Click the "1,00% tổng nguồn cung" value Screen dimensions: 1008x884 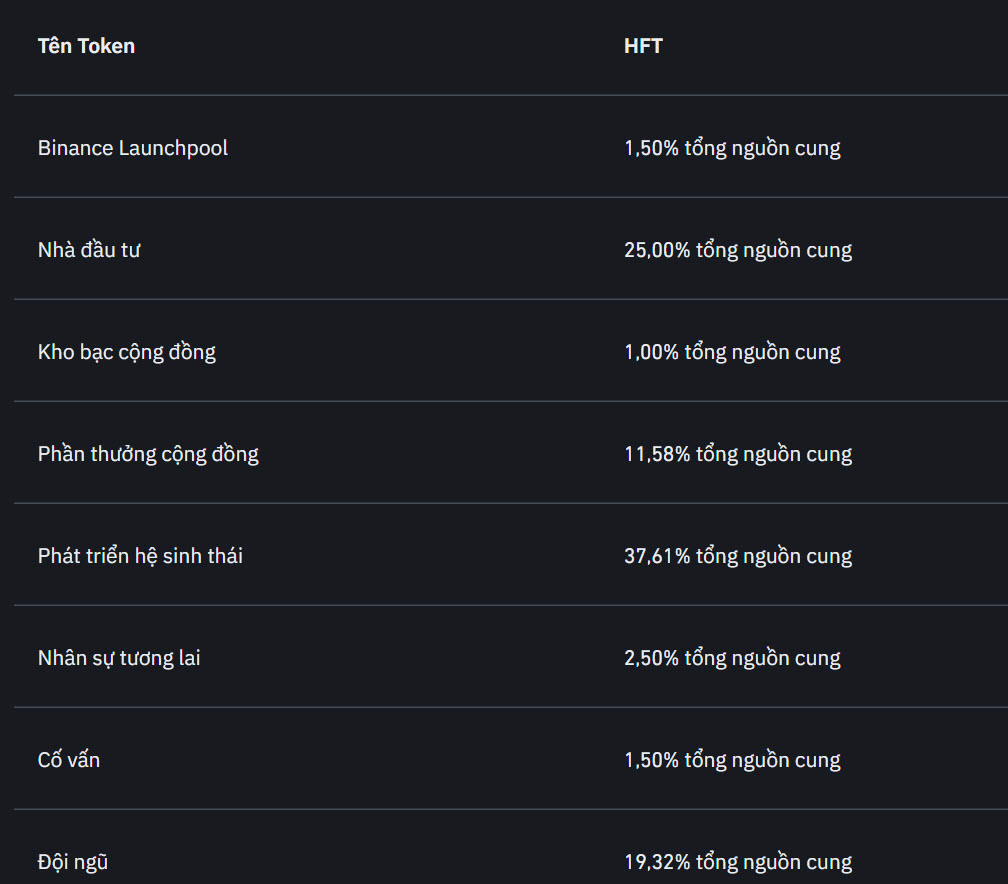click(732, 352)
